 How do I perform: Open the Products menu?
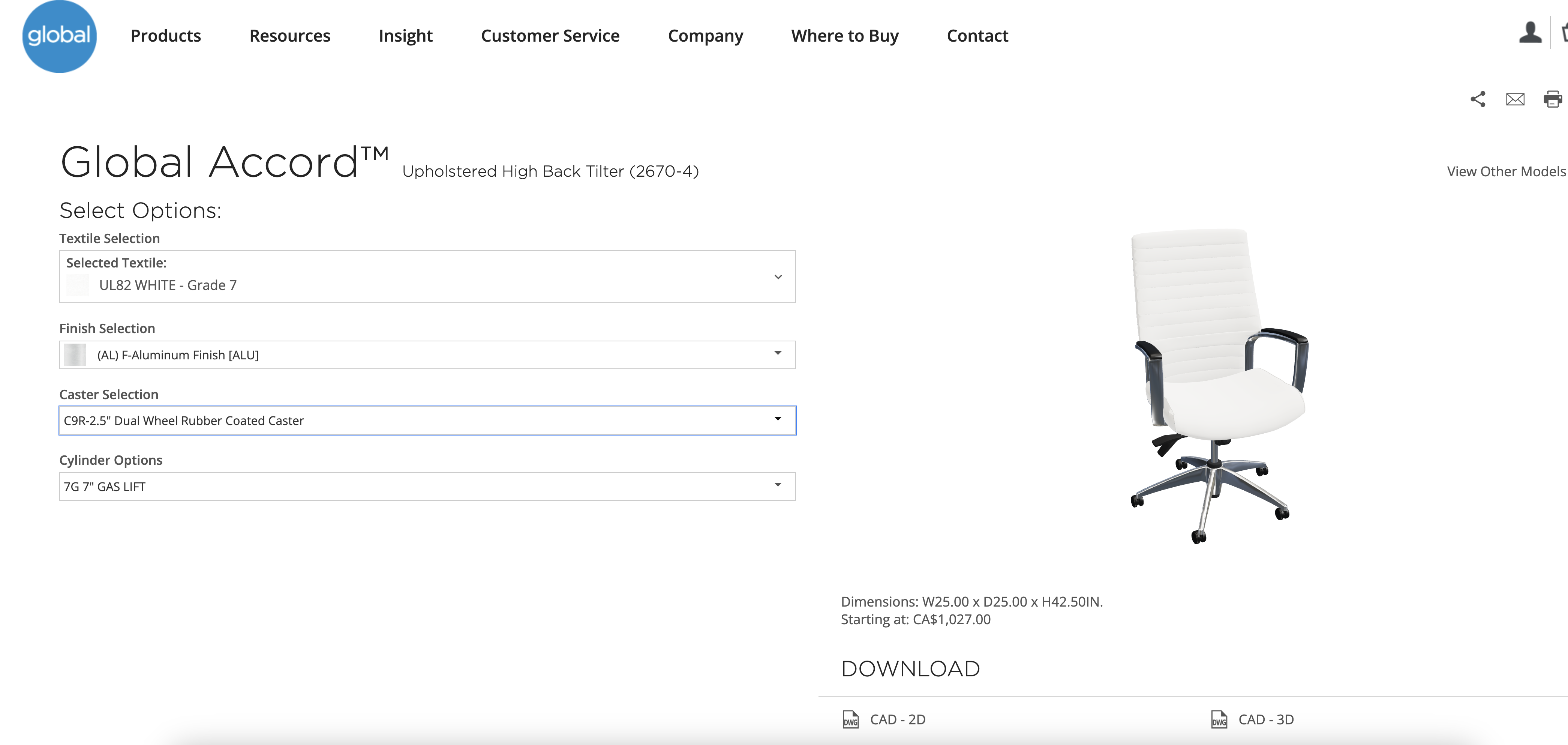coord(166,36)
